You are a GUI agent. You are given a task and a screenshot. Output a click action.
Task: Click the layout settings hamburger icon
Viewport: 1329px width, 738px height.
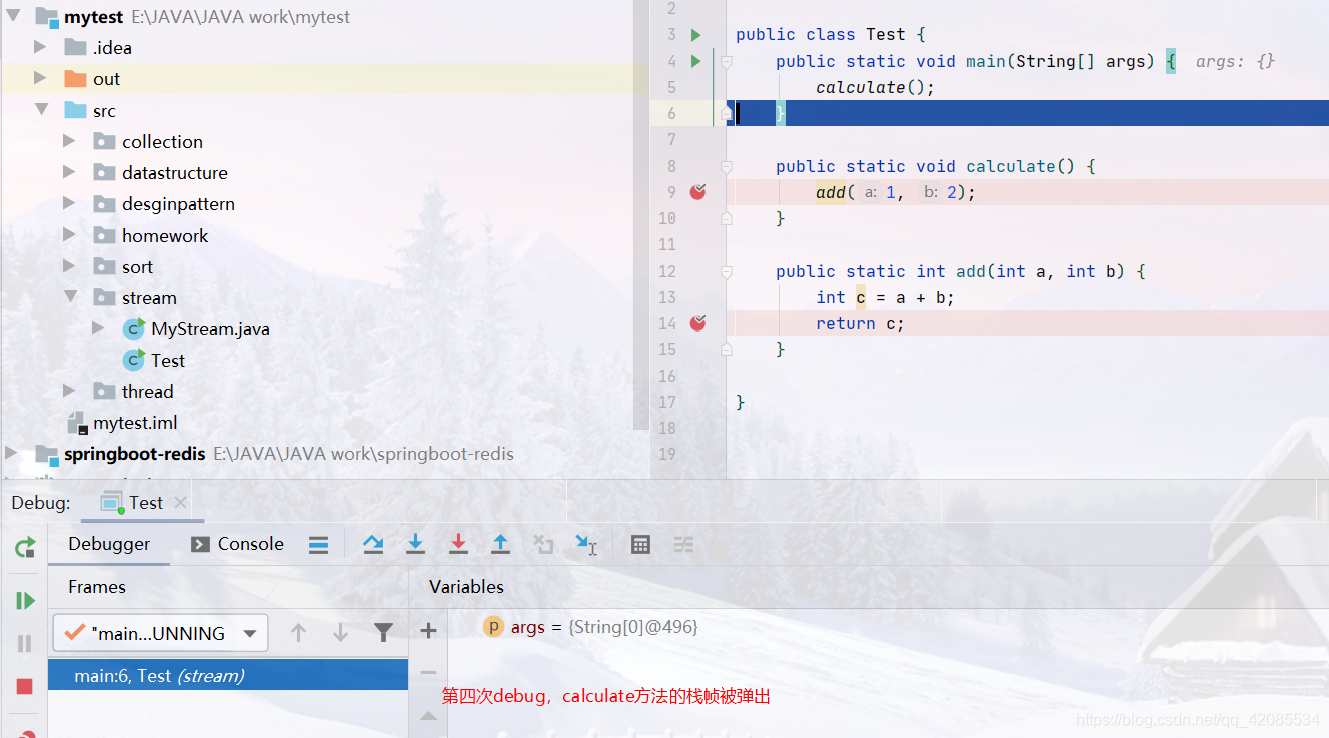pos(318,544)
